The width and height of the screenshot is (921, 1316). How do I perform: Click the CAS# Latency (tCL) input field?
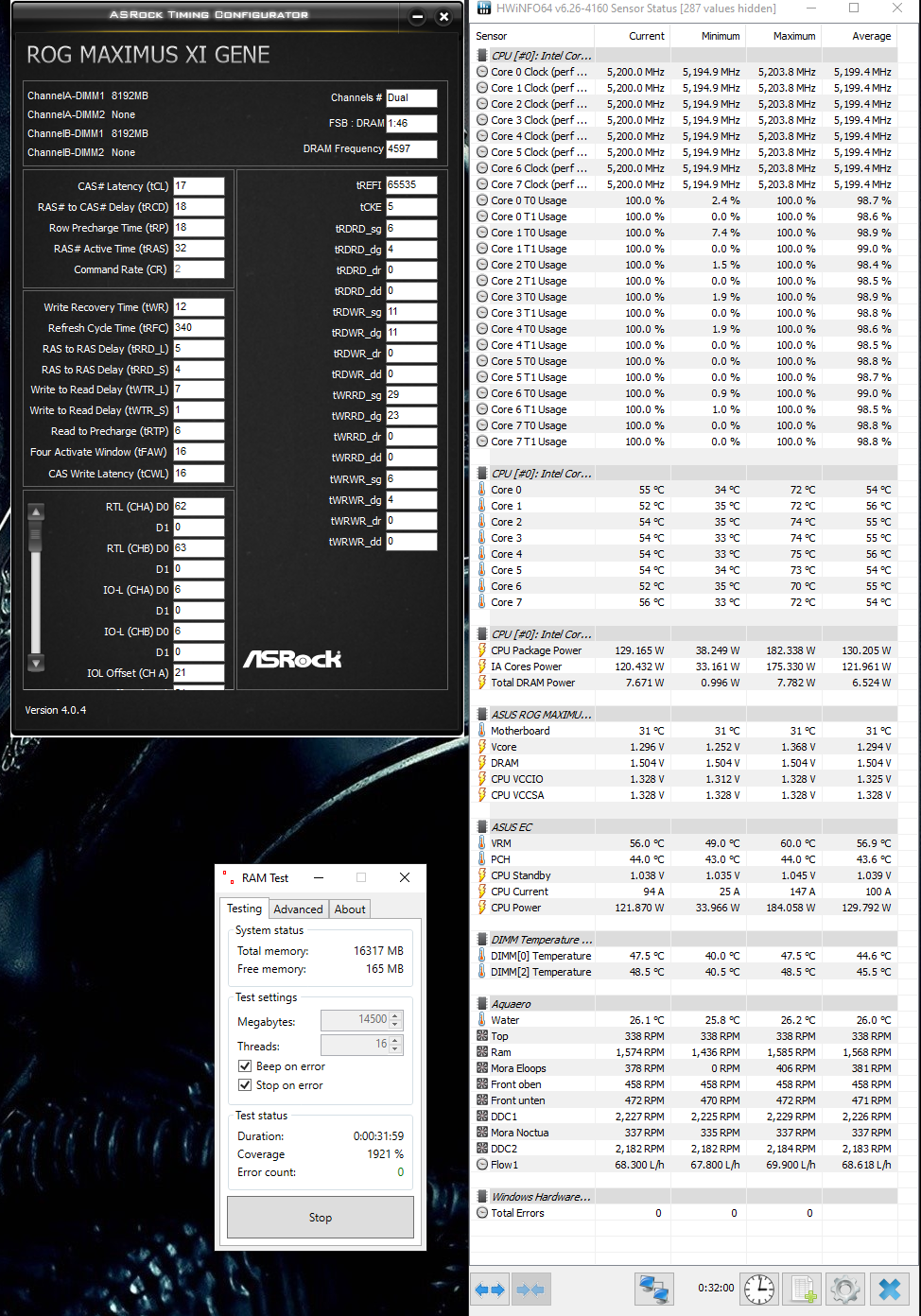tap(199, 186)
